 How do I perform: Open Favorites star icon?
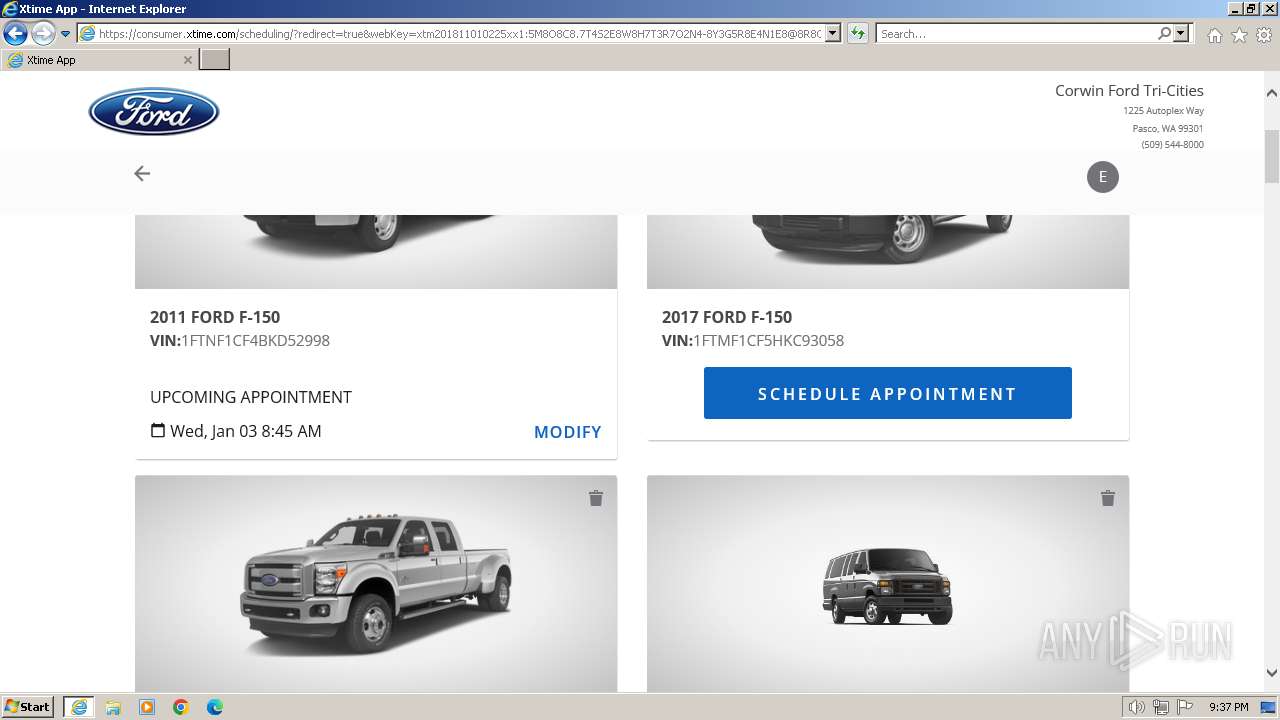point(1239,35)
